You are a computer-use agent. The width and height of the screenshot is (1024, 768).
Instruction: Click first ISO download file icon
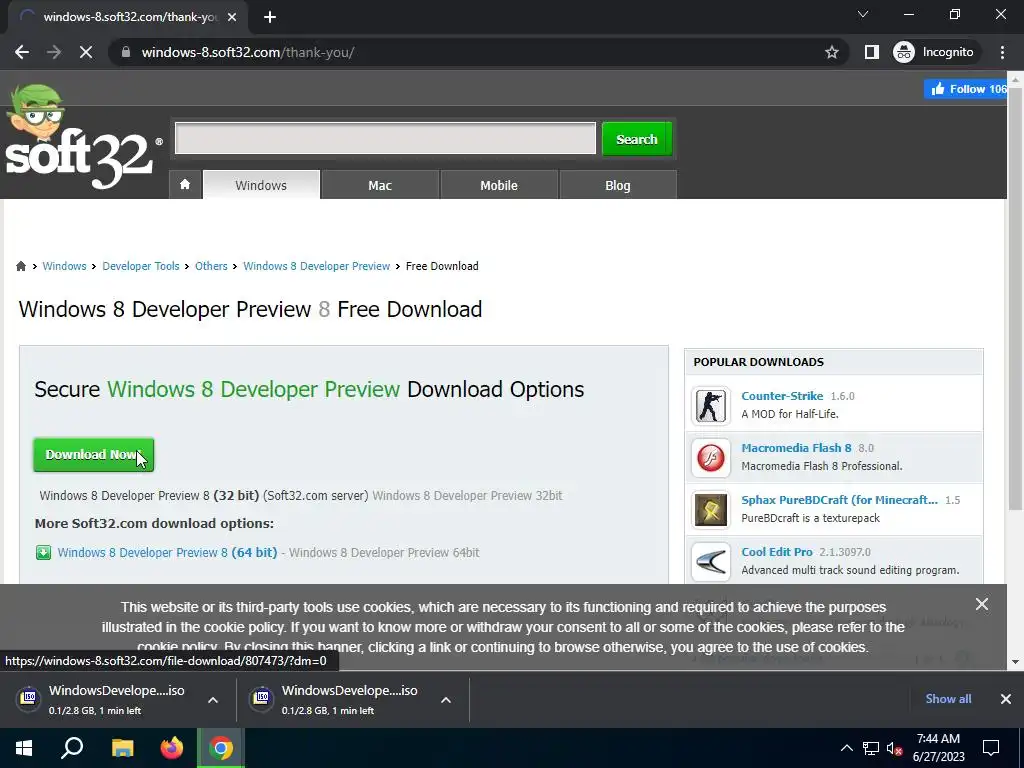(28, 698)
